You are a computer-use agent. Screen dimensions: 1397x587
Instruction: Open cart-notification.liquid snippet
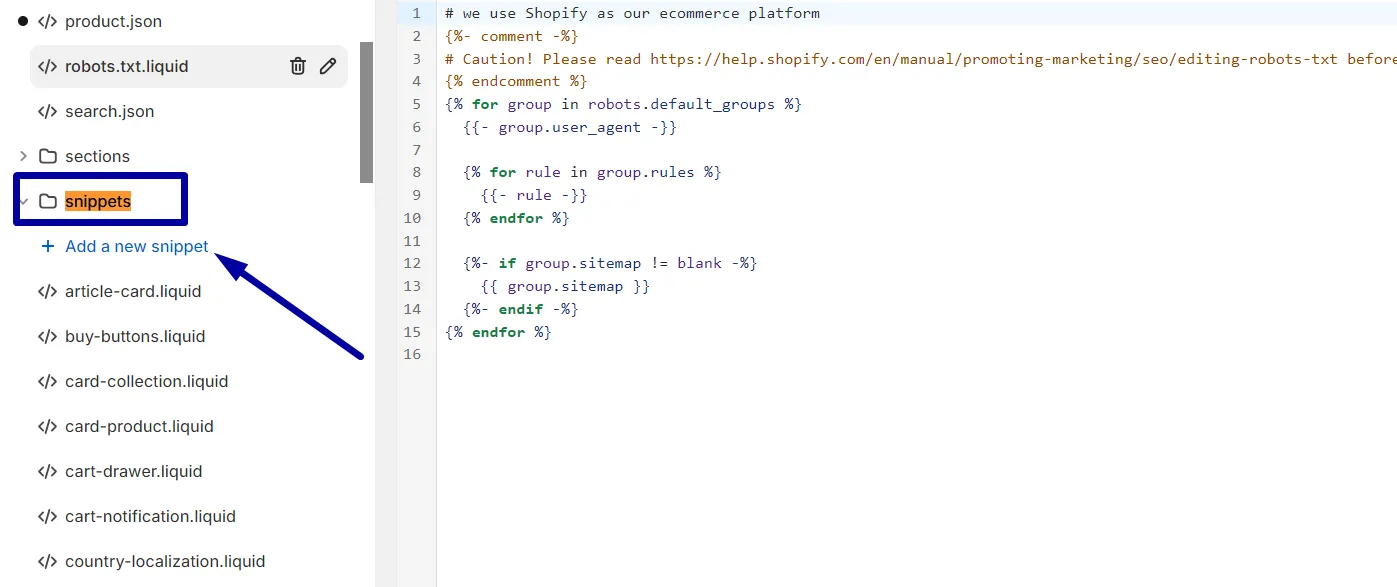[150, 516]
